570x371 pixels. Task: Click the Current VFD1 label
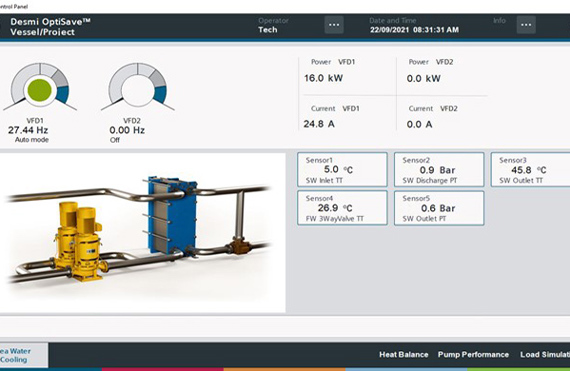coord(335,109)
